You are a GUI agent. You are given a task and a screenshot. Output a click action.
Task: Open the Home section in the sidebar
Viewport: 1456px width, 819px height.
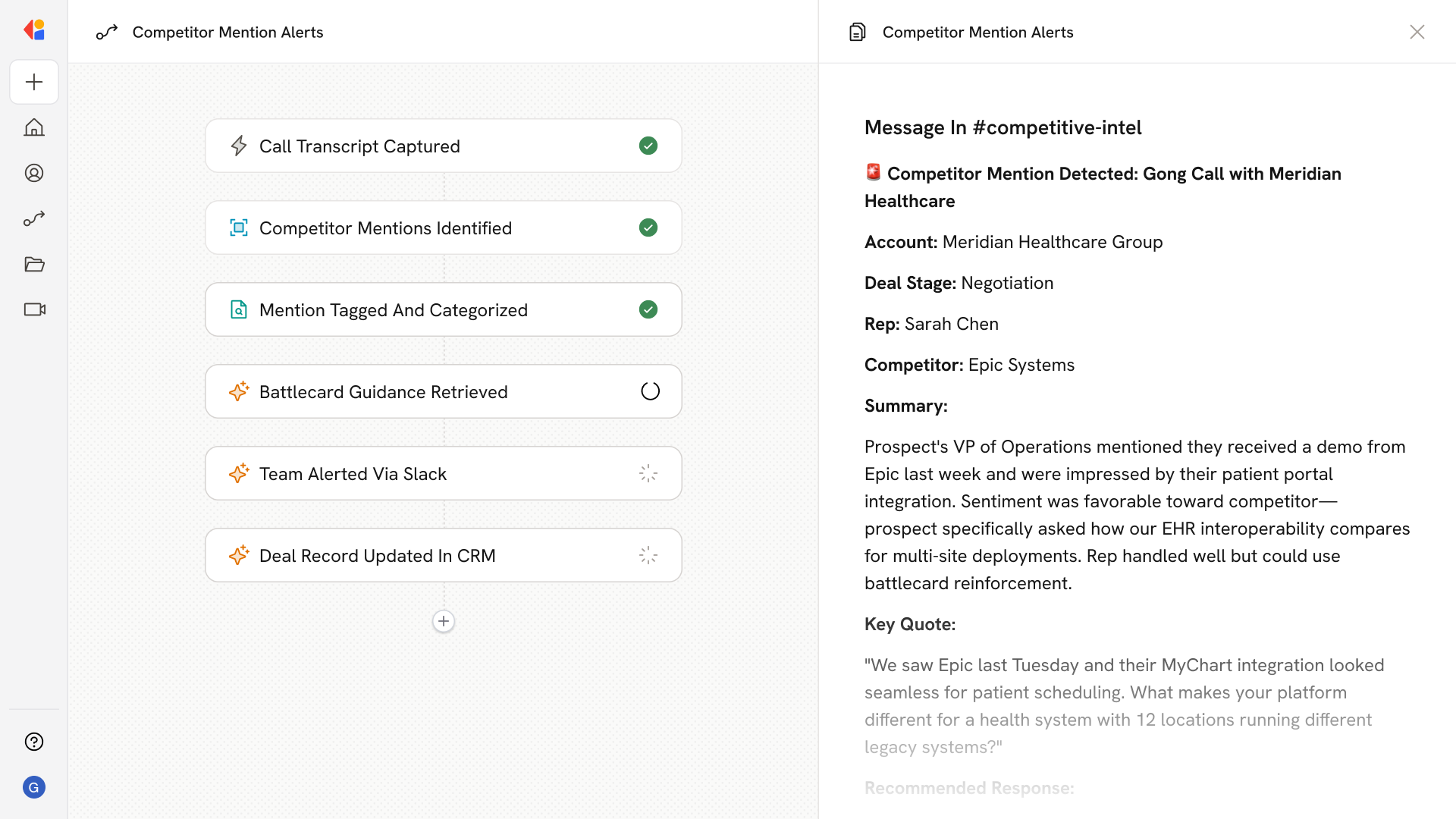pos(34,127)
